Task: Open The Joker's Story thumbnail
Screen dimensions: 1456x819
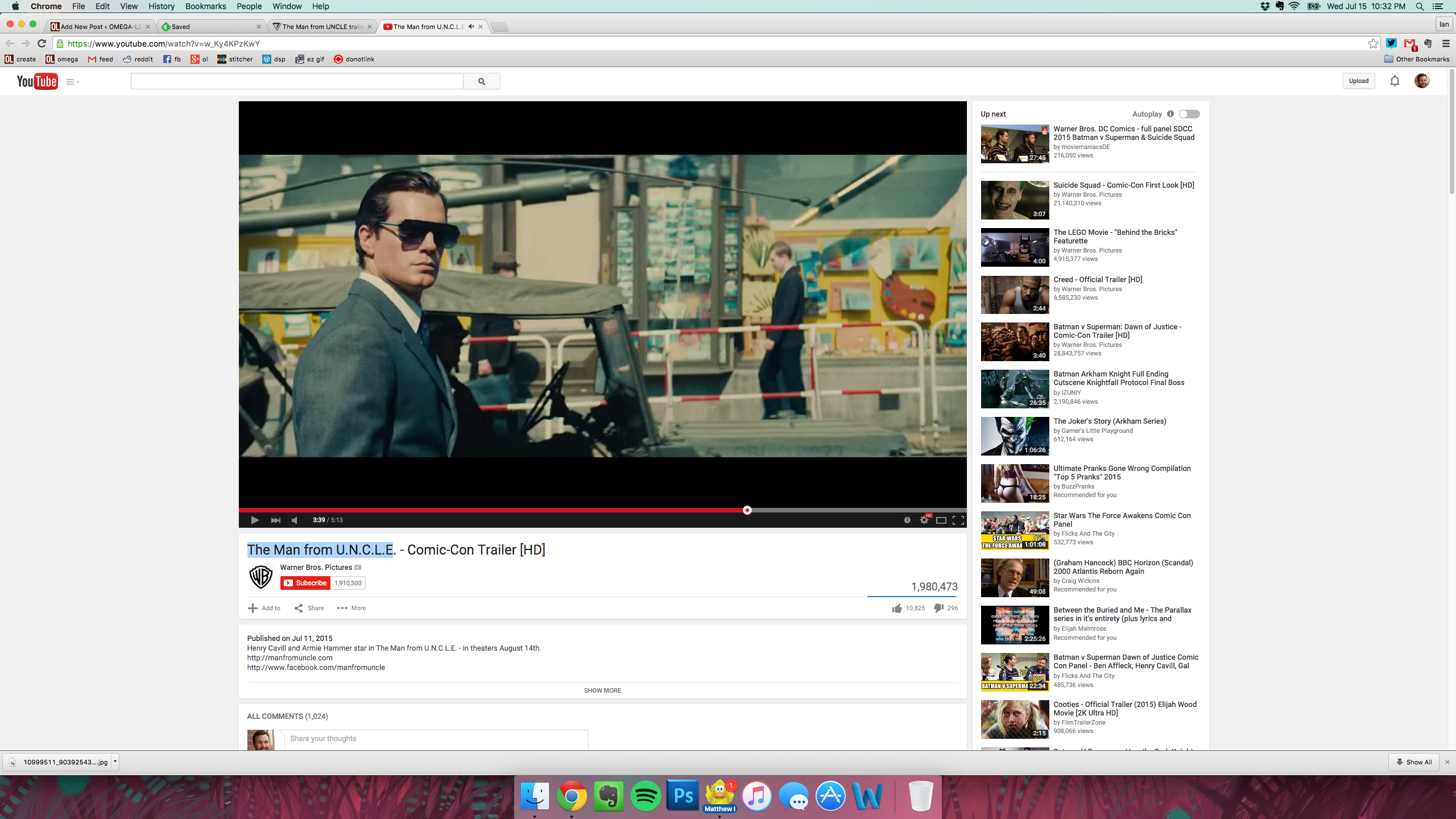Action: pos(1015,436)
